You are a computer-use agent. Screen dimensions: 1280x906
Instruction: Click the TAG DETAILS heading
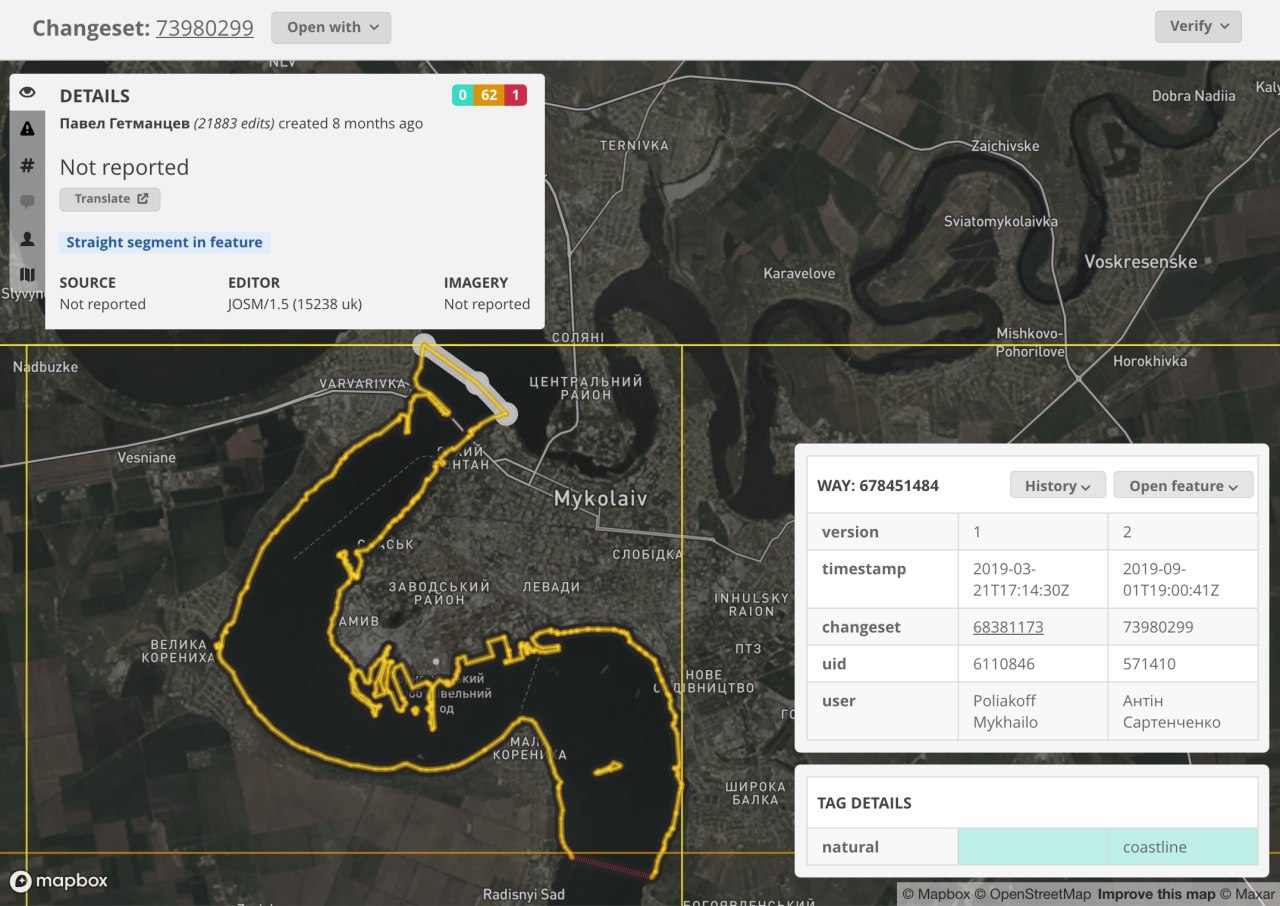(864, 802)
